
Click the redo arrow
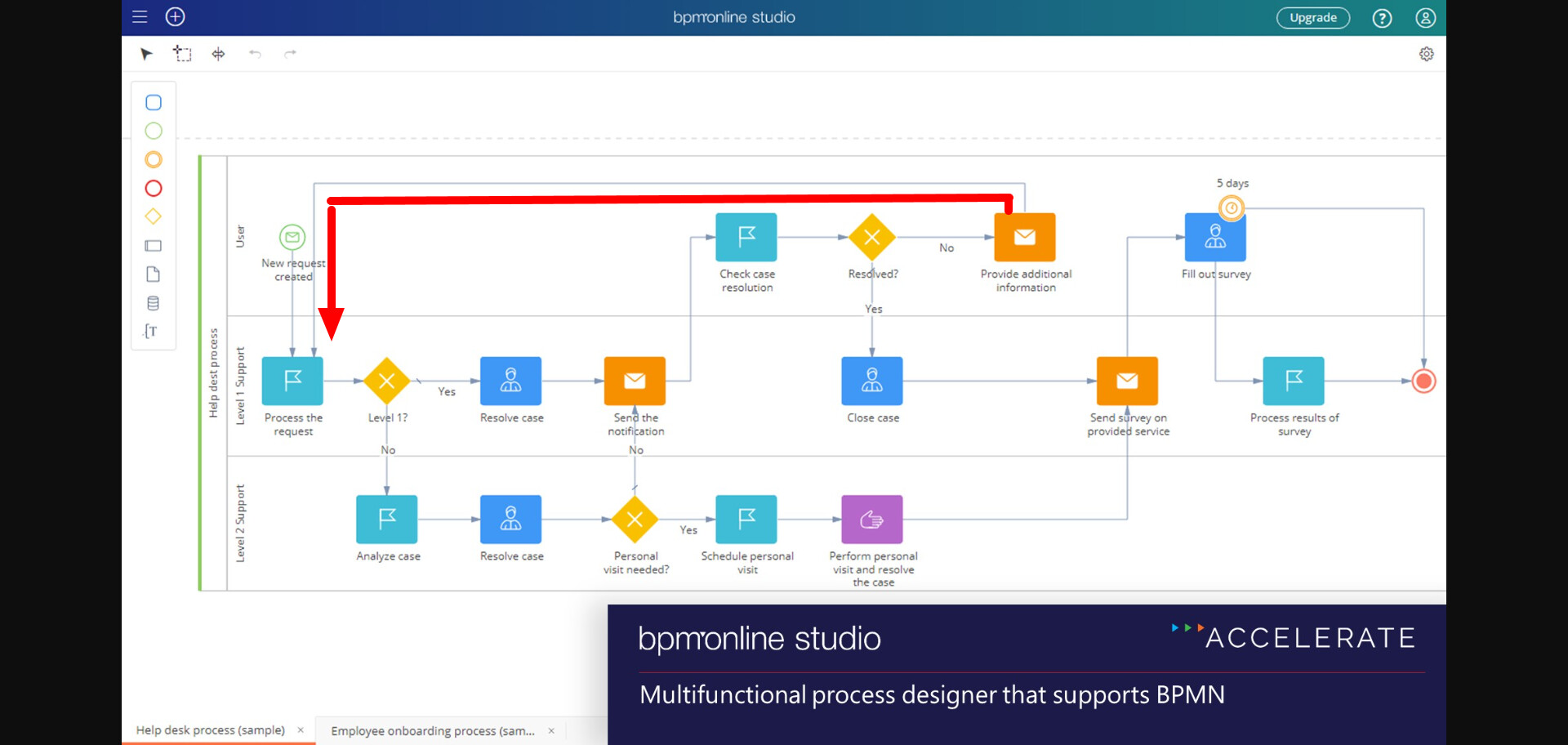coord(290,54)
